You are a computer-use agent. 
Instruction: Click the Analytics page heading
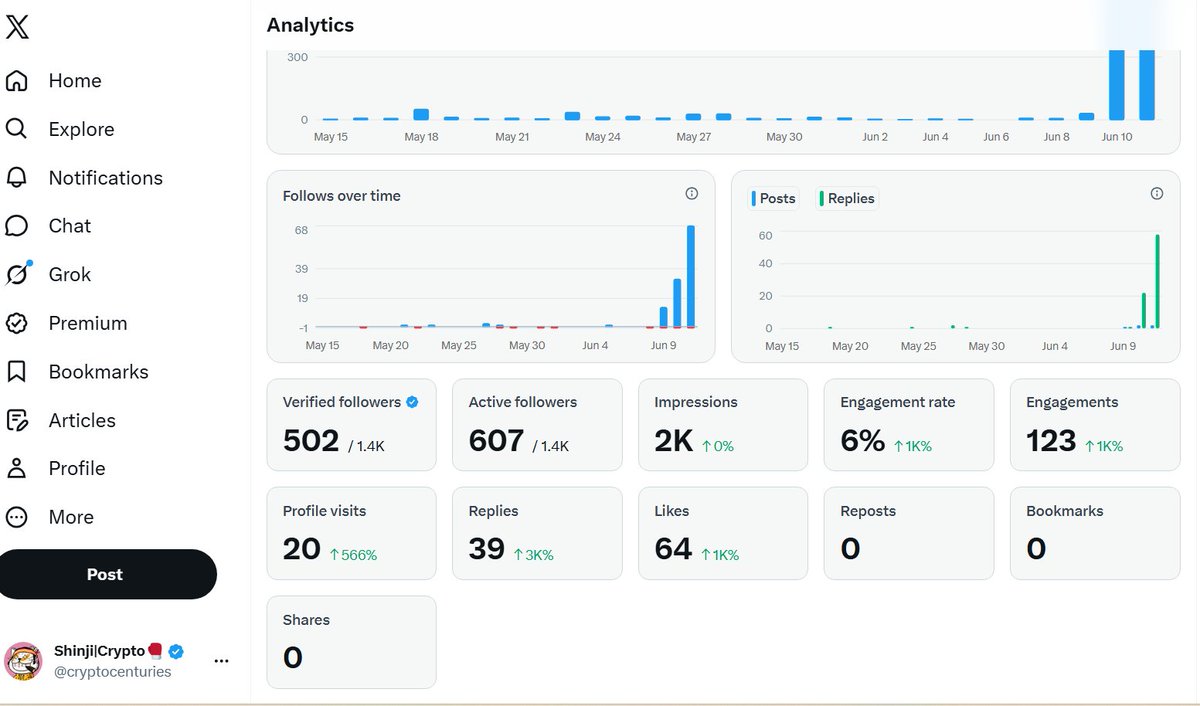tap(310, 25)
